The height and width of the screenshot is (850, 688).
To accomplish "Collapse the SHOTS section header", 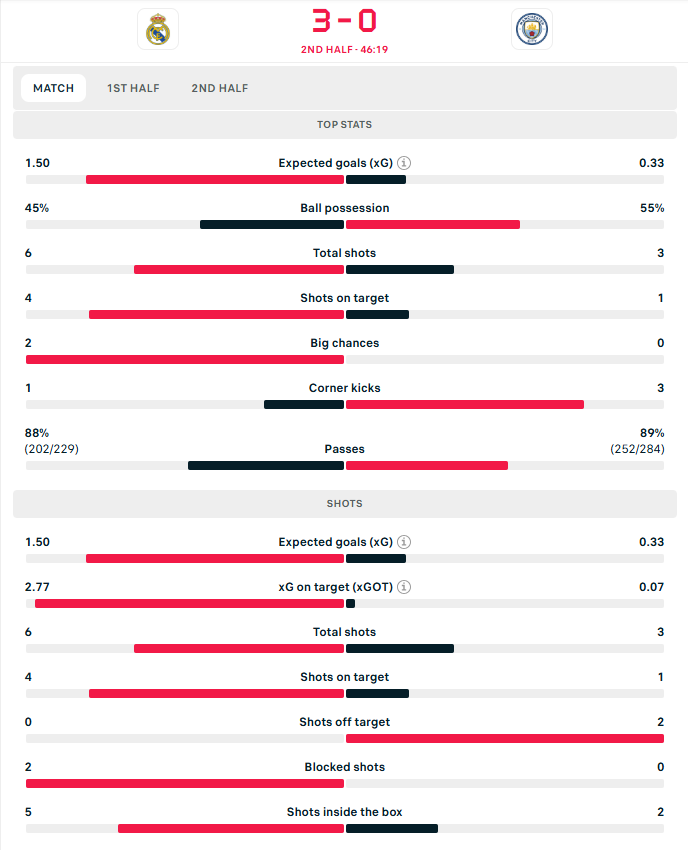I will coord(344,504).
